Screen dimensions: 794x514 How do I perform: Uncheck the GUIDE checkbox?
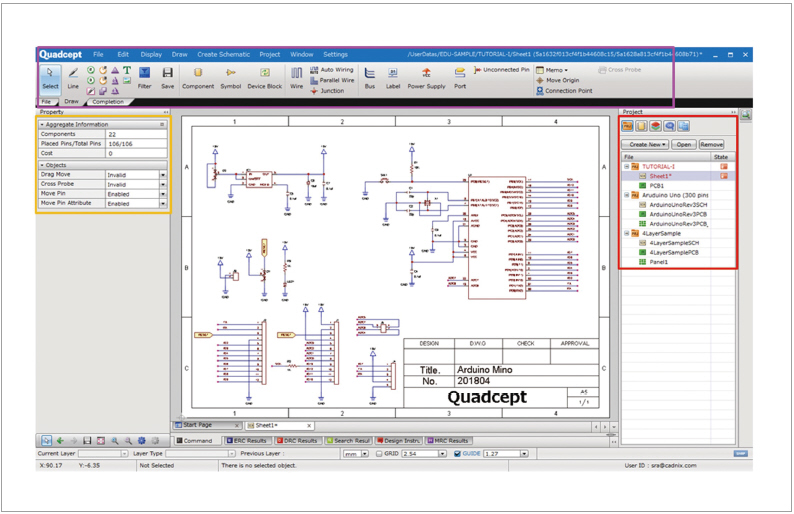pyautogui.click(x=458, y=453)
